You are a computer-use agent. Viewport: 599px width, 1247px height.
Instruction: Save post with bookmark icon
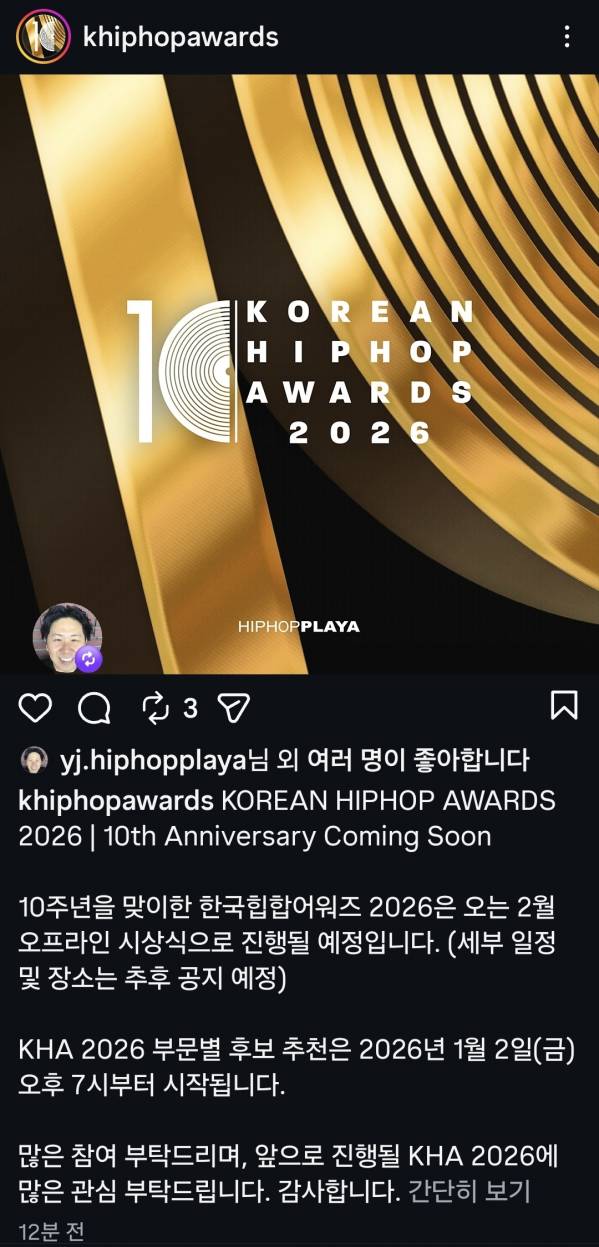tap(564, 705)
